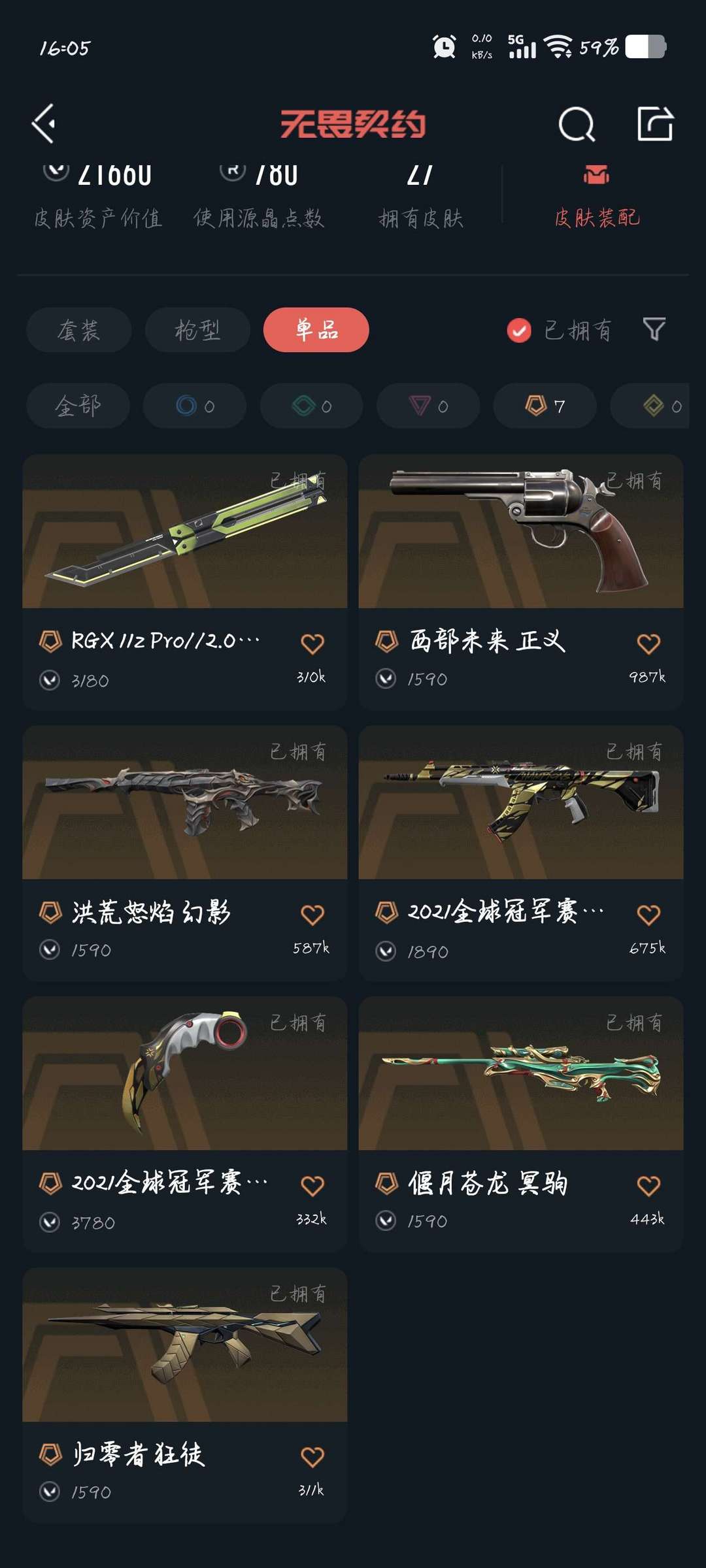Open 皮肤装配 skin loadout icon
The height and width of the screenshot is (1568, 706).
tap(596, 174)
